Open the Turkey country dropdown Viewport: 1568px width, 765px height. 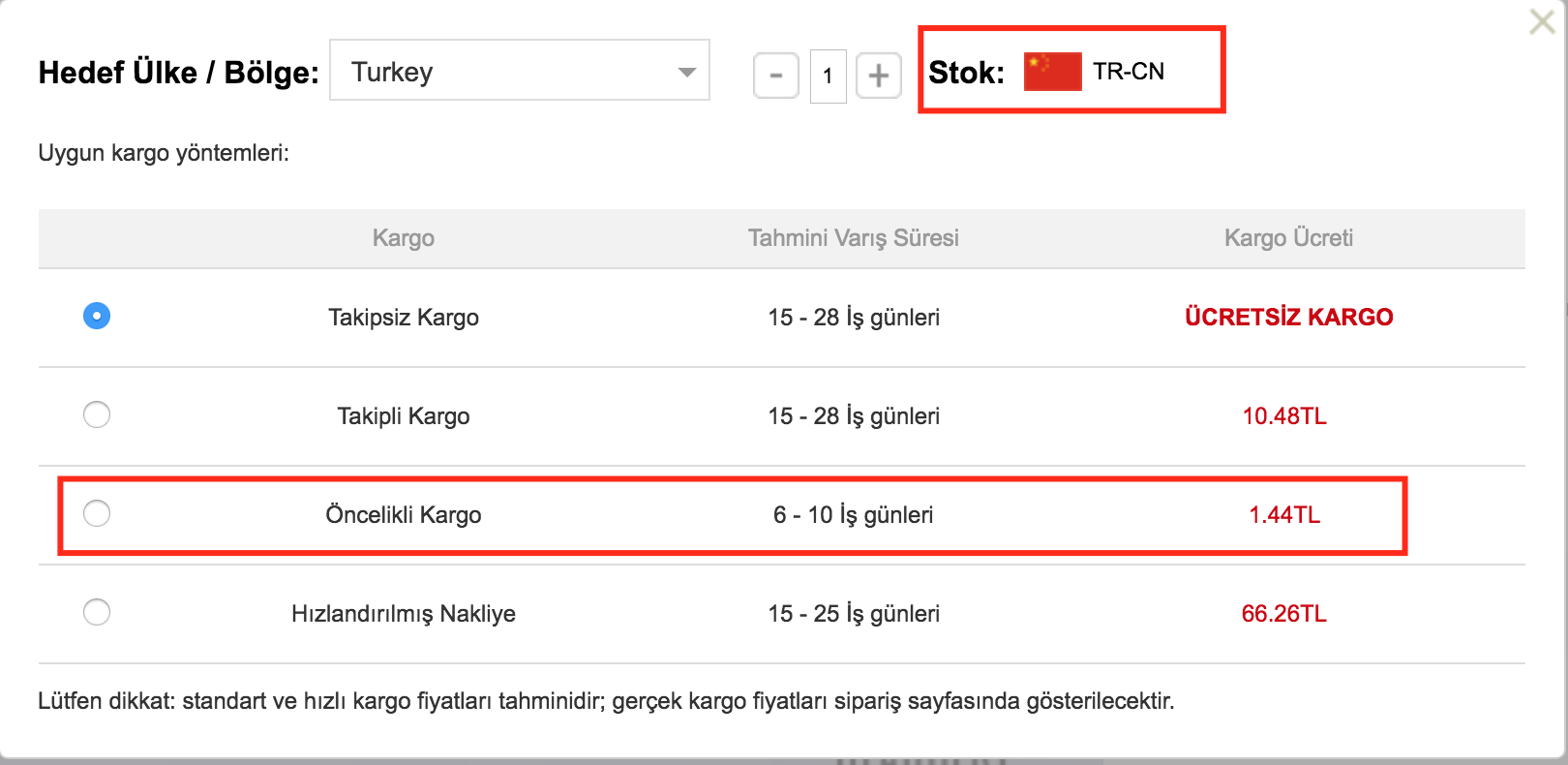click(520, 70)
